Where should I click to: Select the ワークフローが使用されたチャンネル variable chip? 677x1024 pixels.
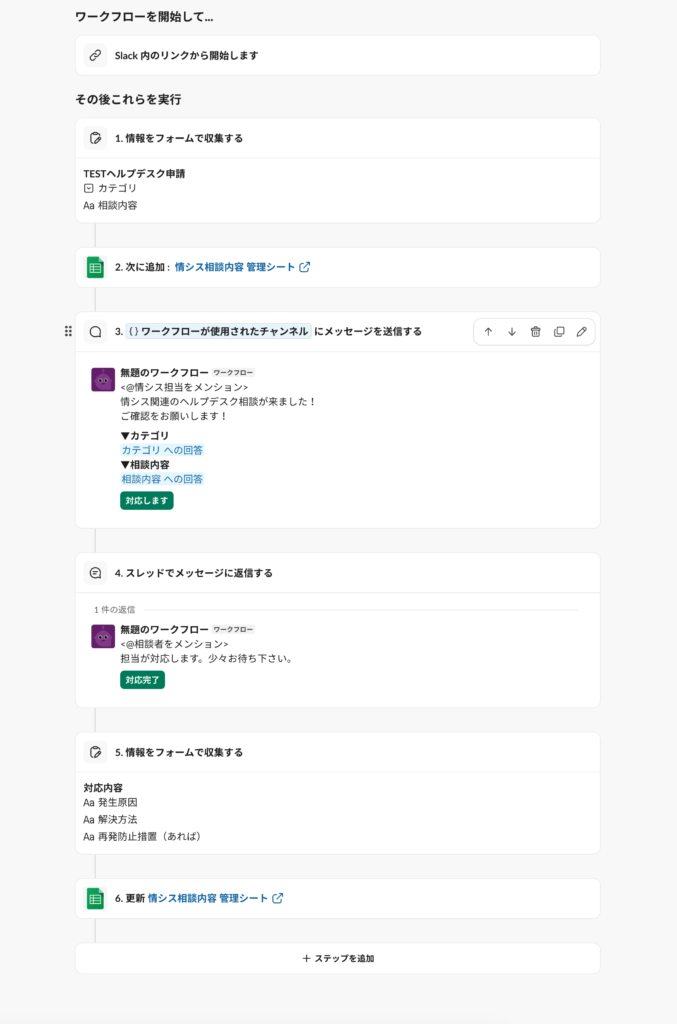[218, 331]
